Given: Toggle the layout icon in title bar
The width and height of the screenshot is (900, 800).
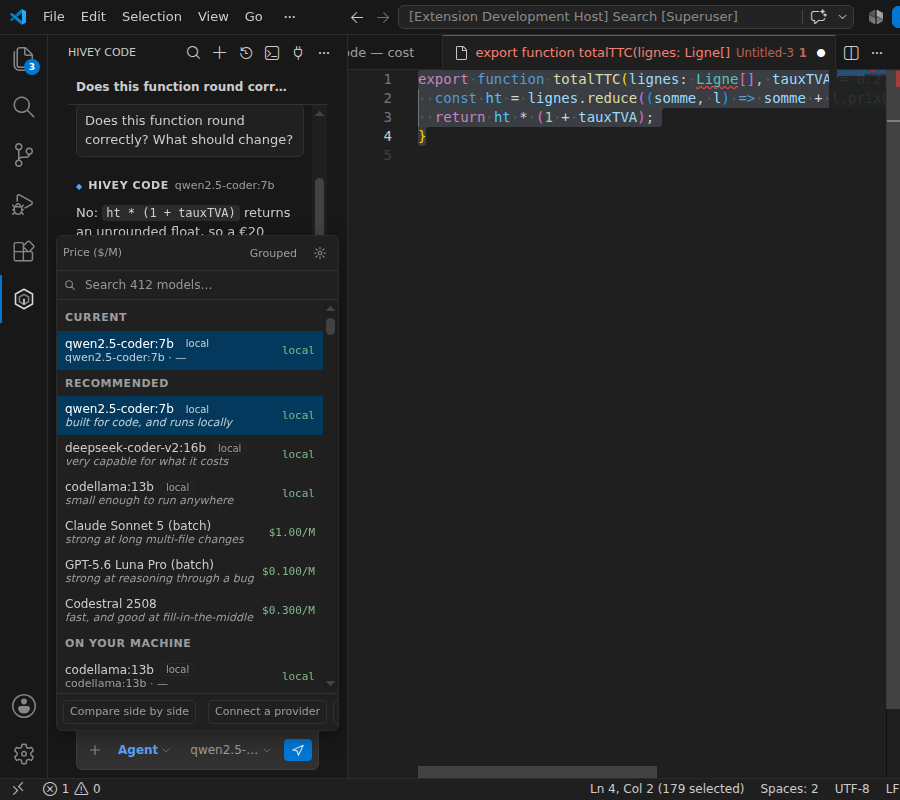Looking at the screenshot, I should [x=876, y=17].
